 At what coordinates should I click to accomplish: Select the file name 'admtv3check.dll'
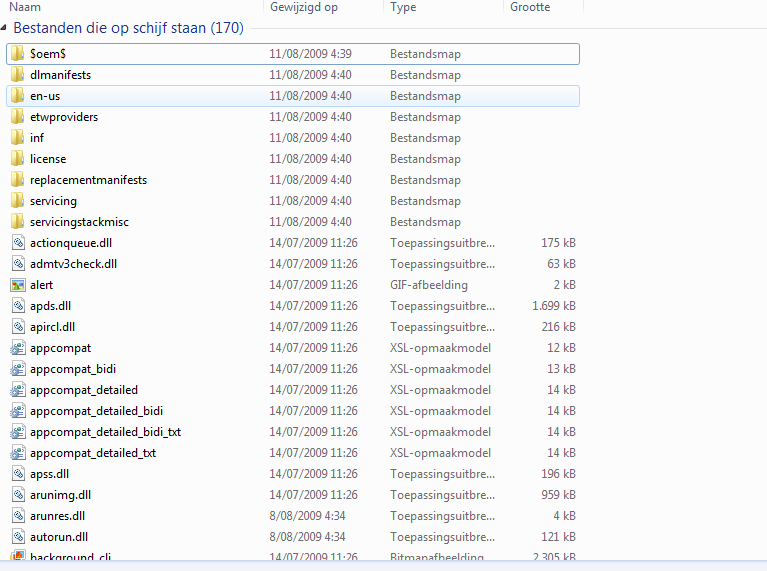click(x=73, y=264)
